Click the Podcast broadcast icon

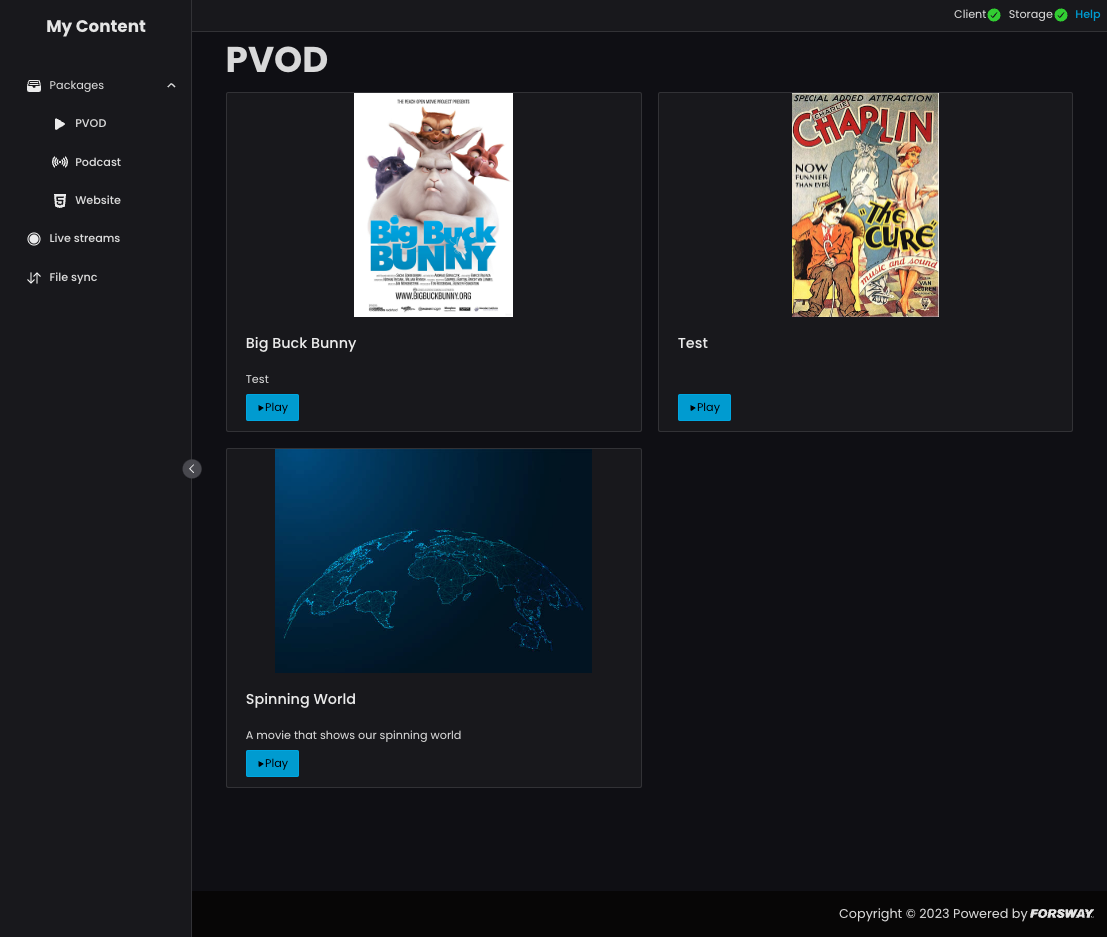(x=60, y=162)
